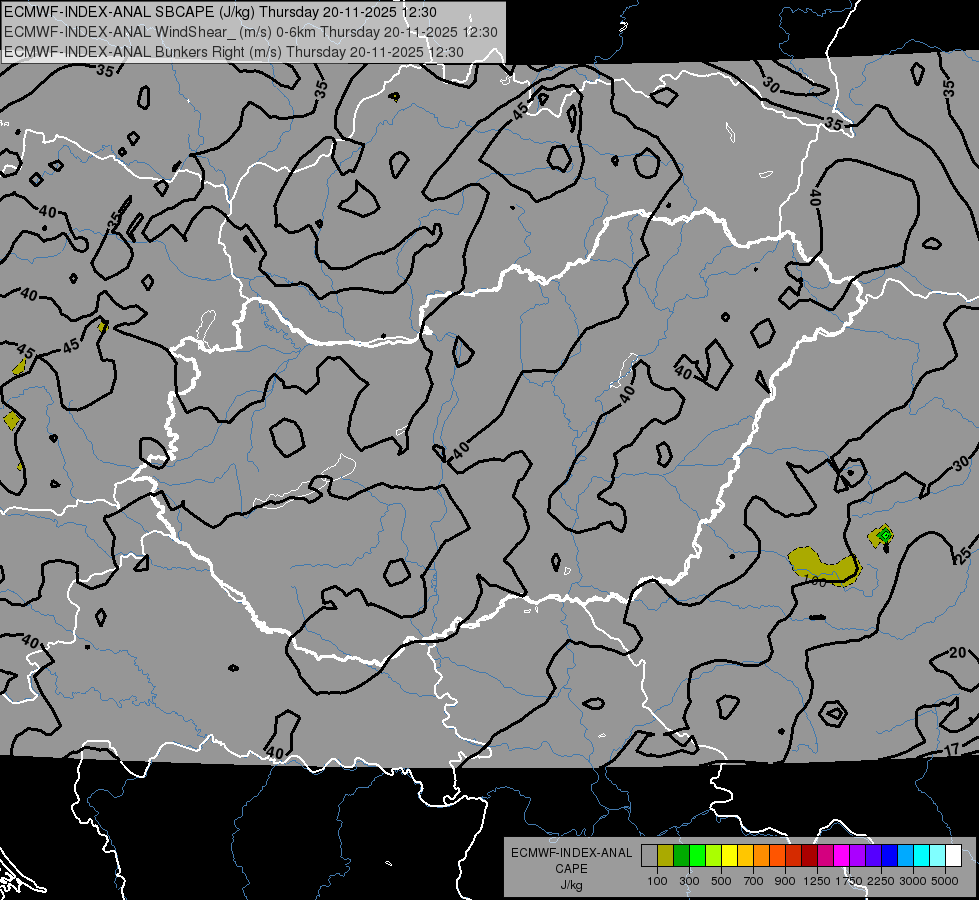Click the legend tick label 300
979x900 pixels.
(689, 881)
